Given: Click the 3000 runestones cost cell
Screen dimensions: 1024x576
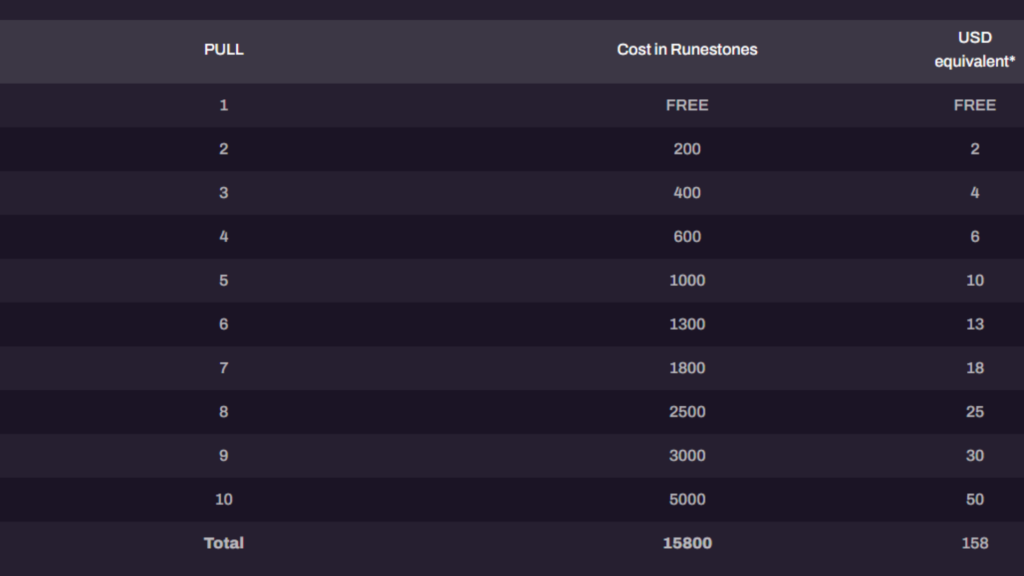Looking at the screenshot, I should click(687, 456).
